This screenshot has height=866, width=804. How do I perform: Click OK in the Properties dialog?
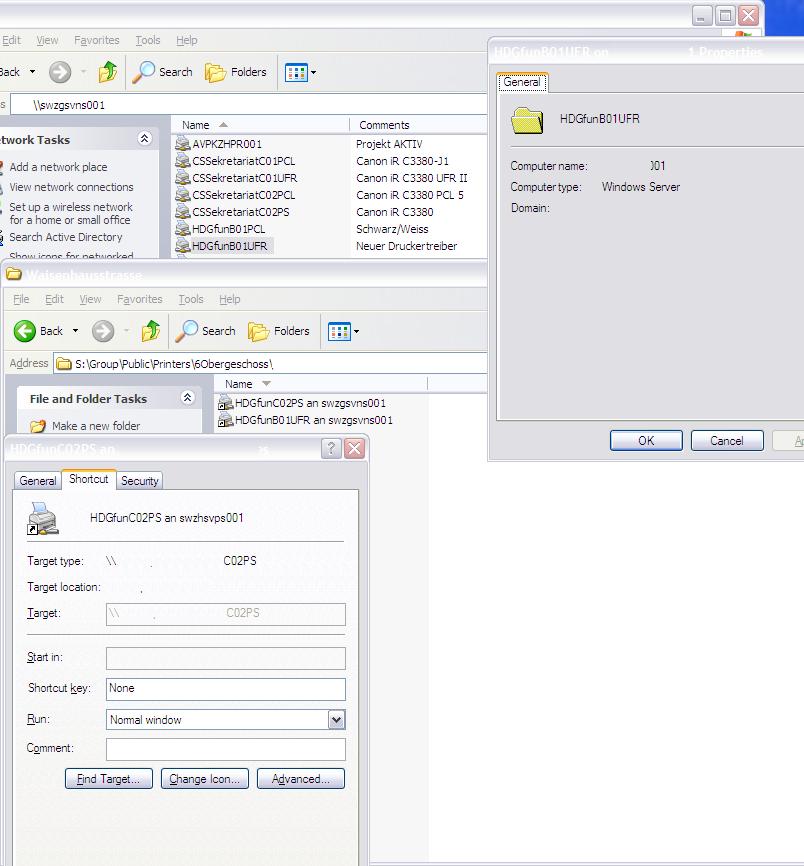[x=646, y=440]
